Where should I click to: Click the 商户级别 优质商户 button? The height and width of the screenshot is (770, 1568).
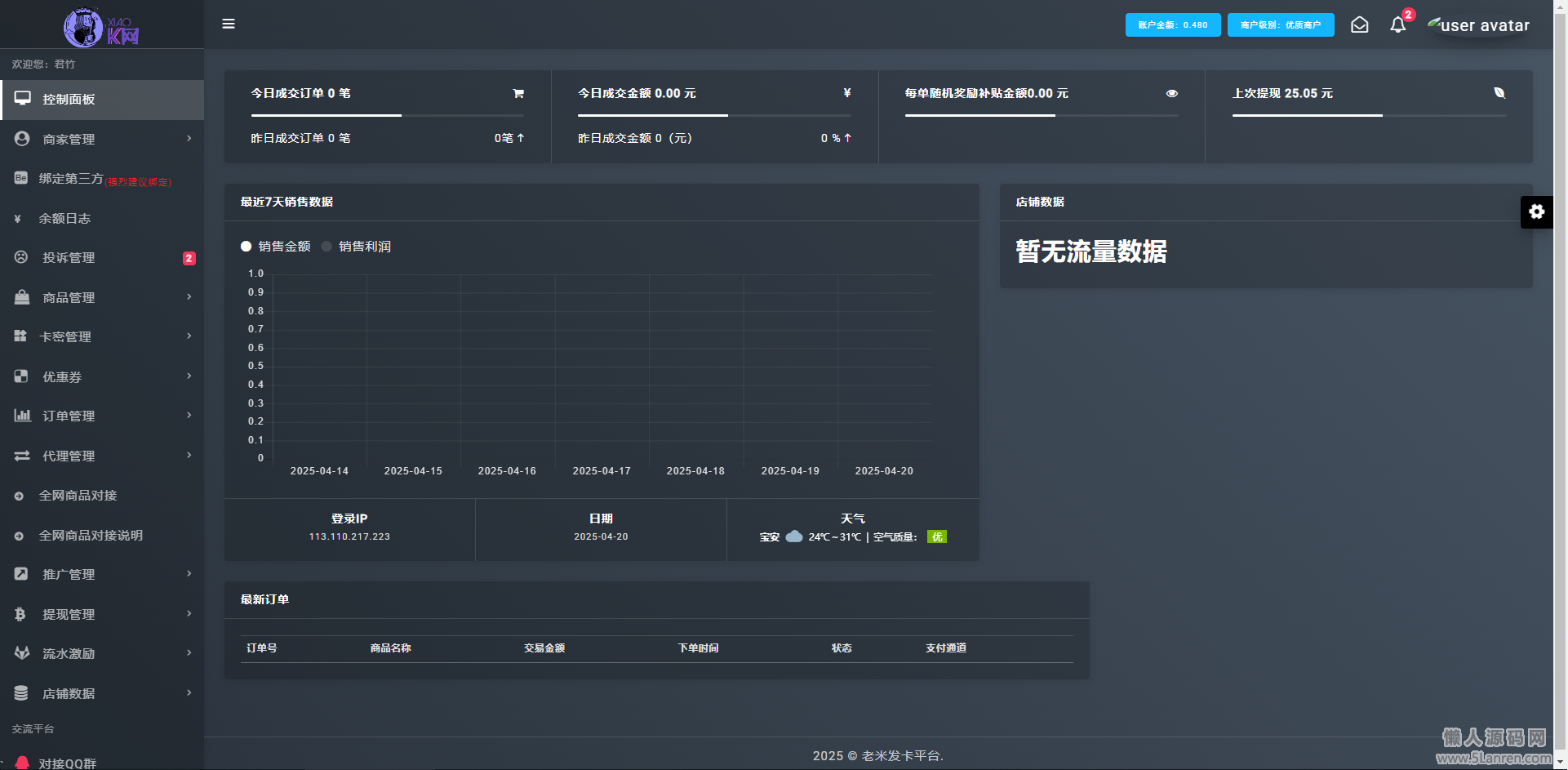1280,24
